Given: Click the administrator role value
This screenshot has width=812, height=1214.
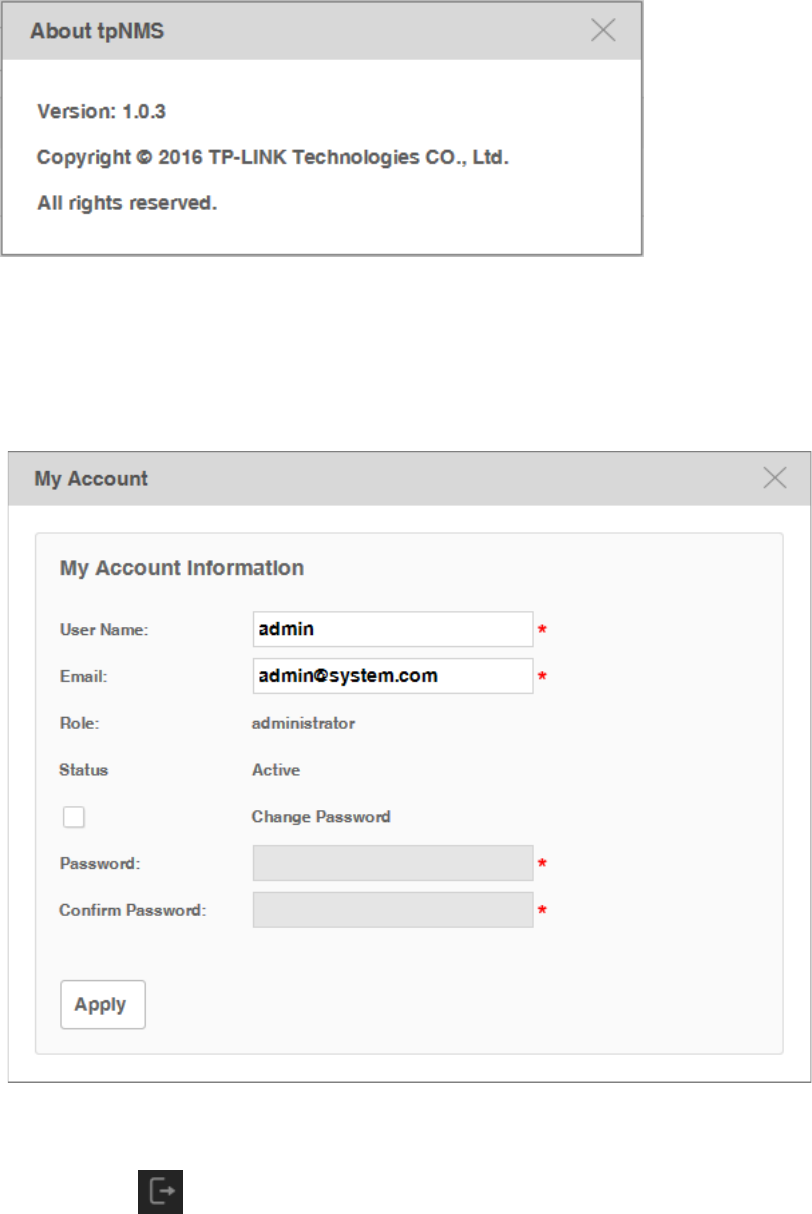Looking at the screenshot, I should pyautogui.click(x=303, y=723).
